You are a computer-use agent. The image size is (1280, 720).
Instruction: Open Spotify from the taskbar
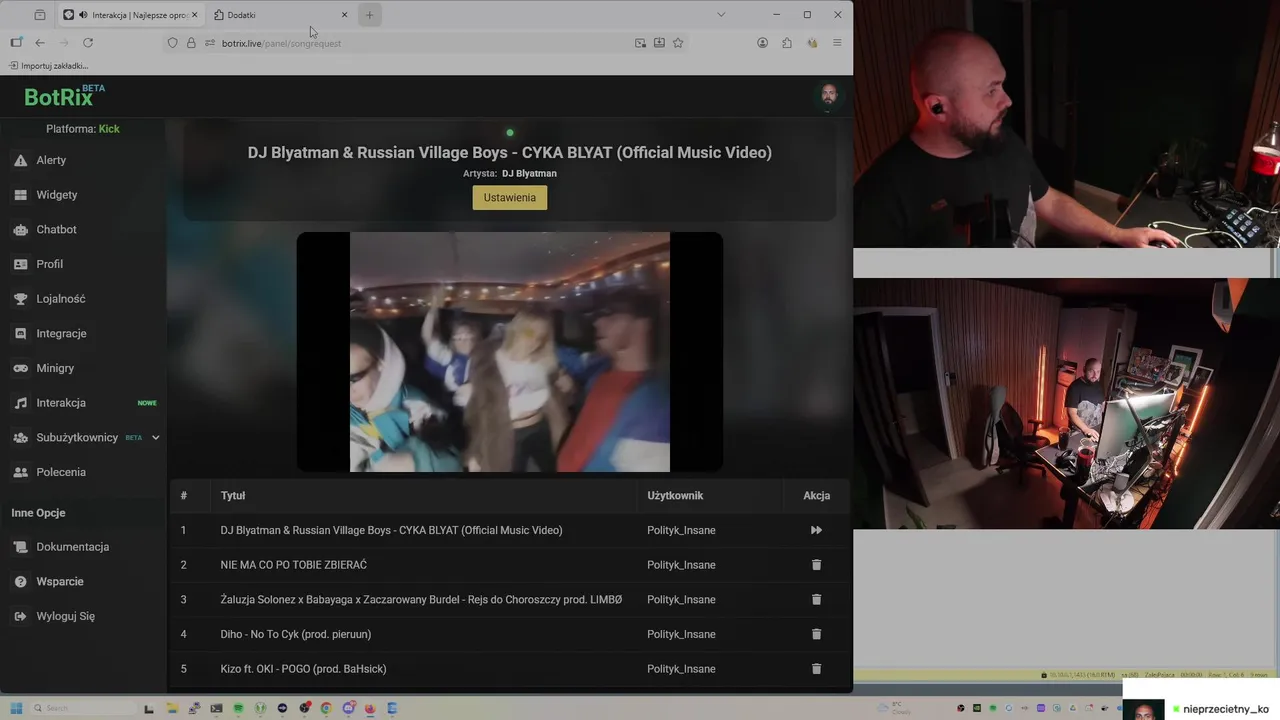[238, 708]
